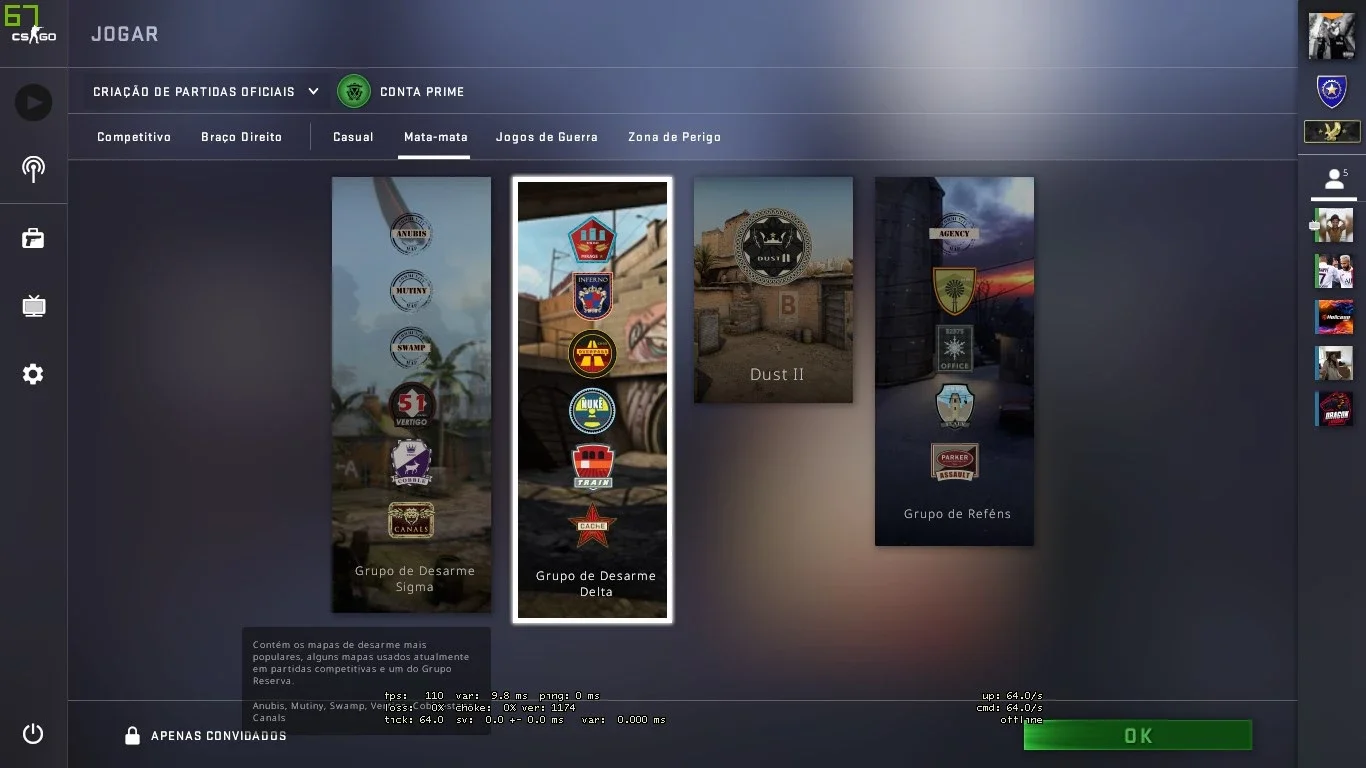Toggle Apenas Convidados lobby privacy
Screen dimensions: 1366x768
205,736
